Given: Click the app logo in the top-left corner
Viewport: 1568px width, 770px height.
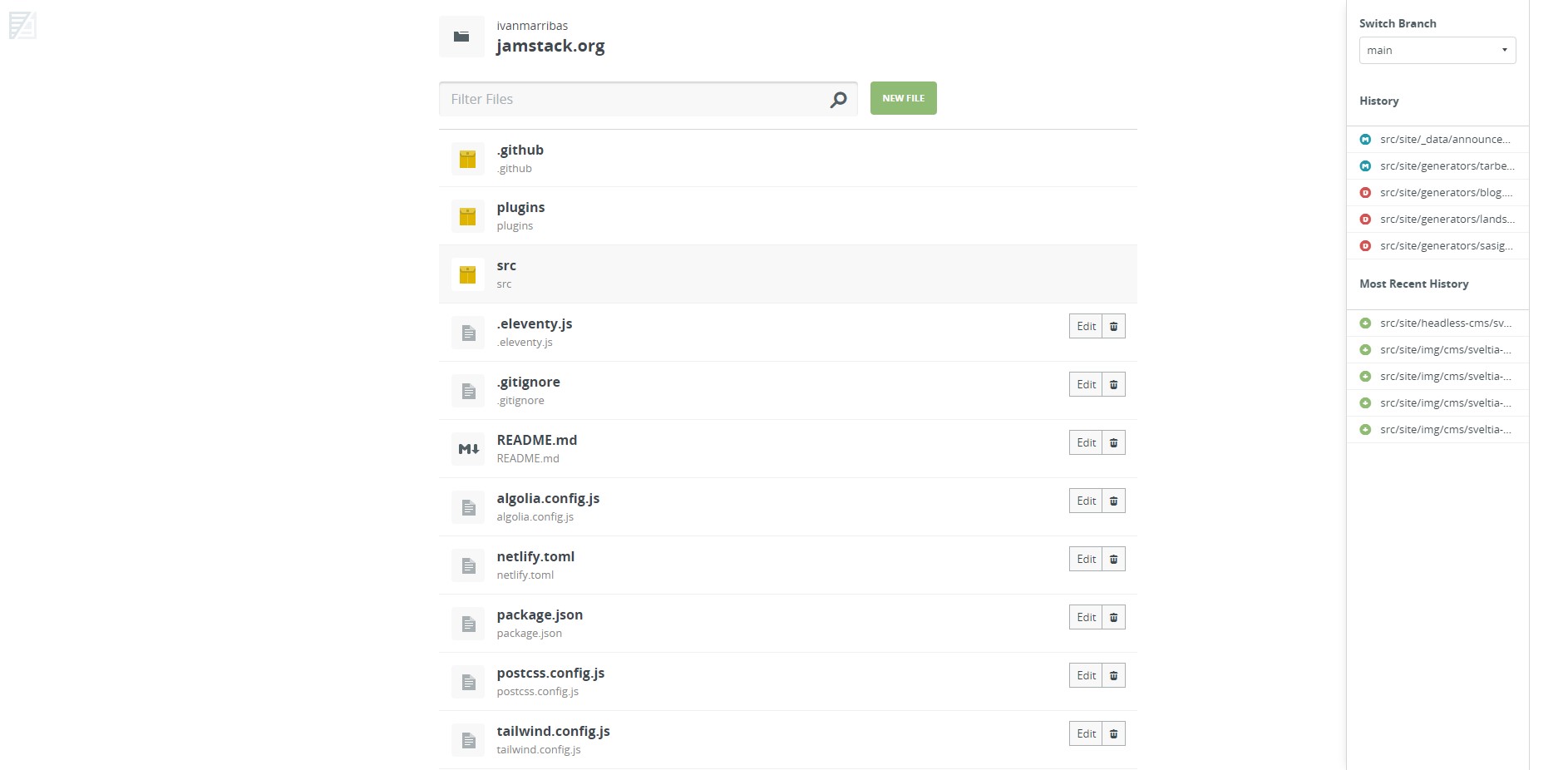Looking at the screenshot, I should (24, 26).
